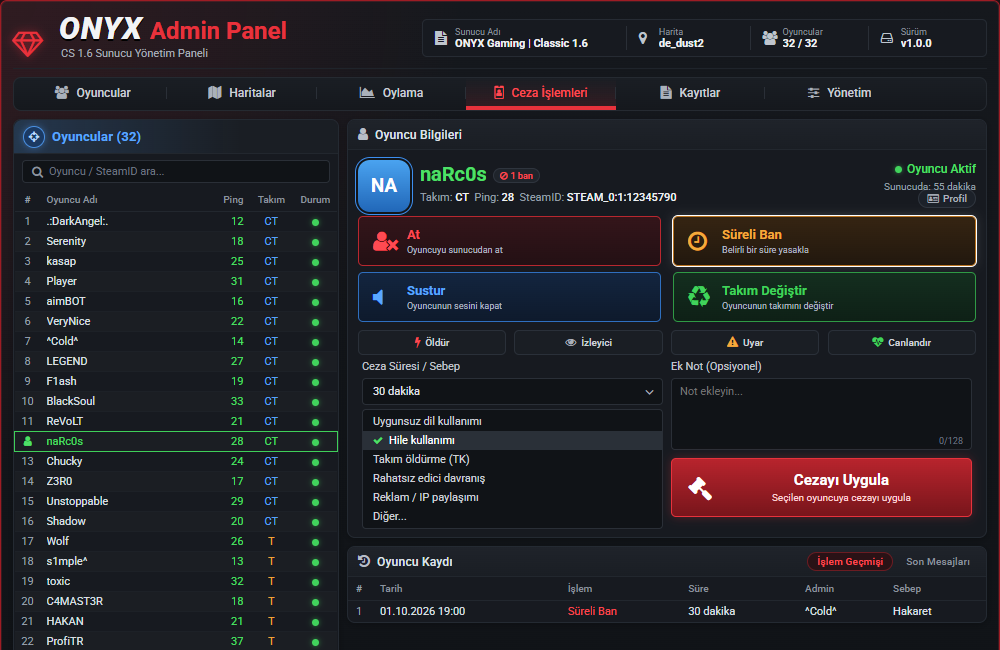Switch to Son Mesajları view
Screen dimensions: 1000x650
coord(938,561)
